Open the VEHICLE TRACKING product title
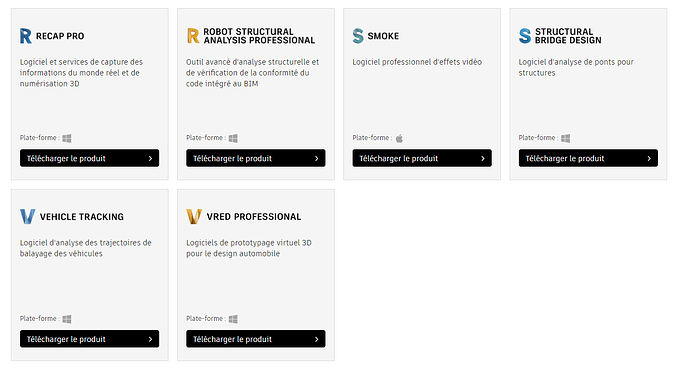690x386 pixels. point(82,217)
